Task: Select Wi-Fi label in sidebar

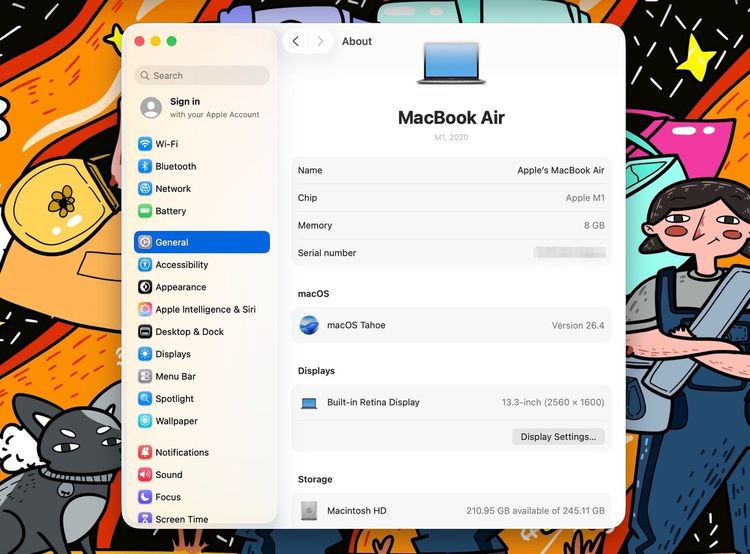Action: pos(166,144)
